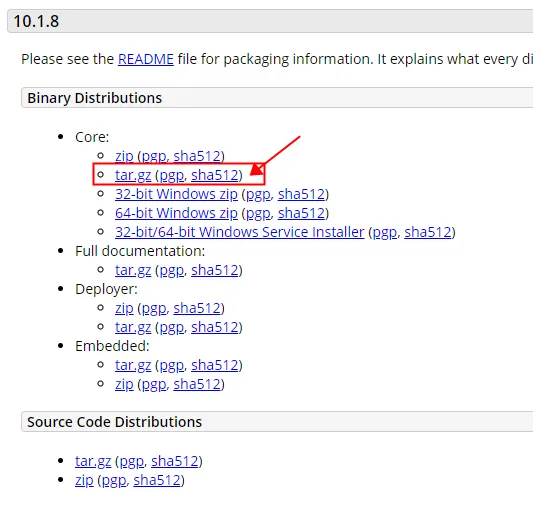This screenshot has width=533, height=506.
Task: Download source code tar.gz
Action: click(x=93, y=461)
